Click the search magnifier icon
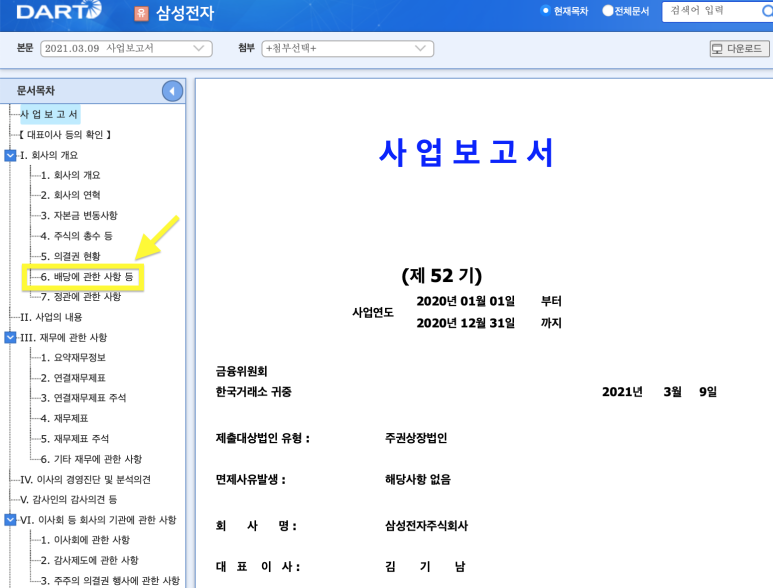Viewport: 773px width, 588px height. click(x=767, y=11)
